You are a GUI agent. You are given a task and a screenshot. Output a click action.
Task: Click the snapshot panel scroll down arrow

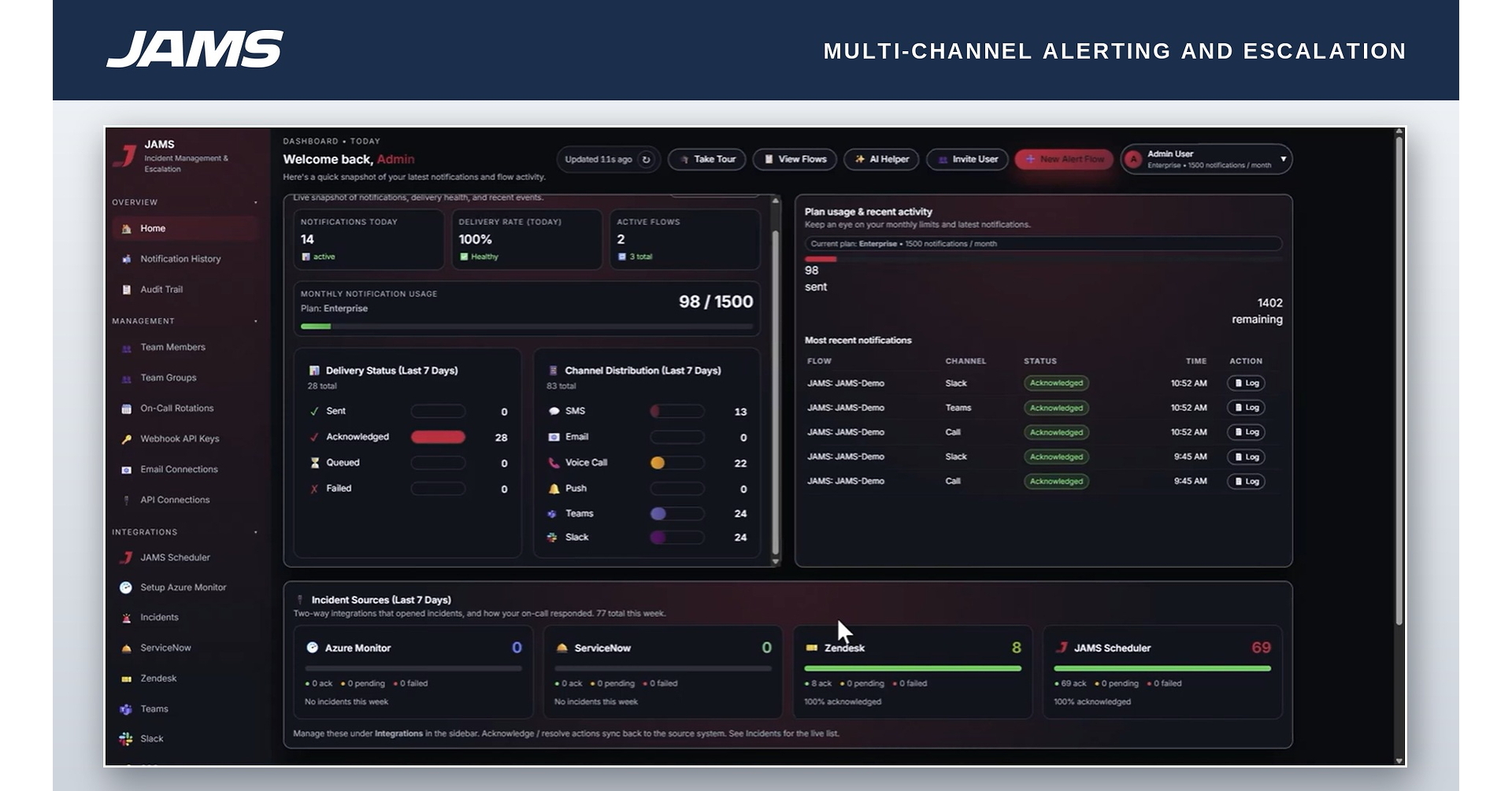coord(776,561)
